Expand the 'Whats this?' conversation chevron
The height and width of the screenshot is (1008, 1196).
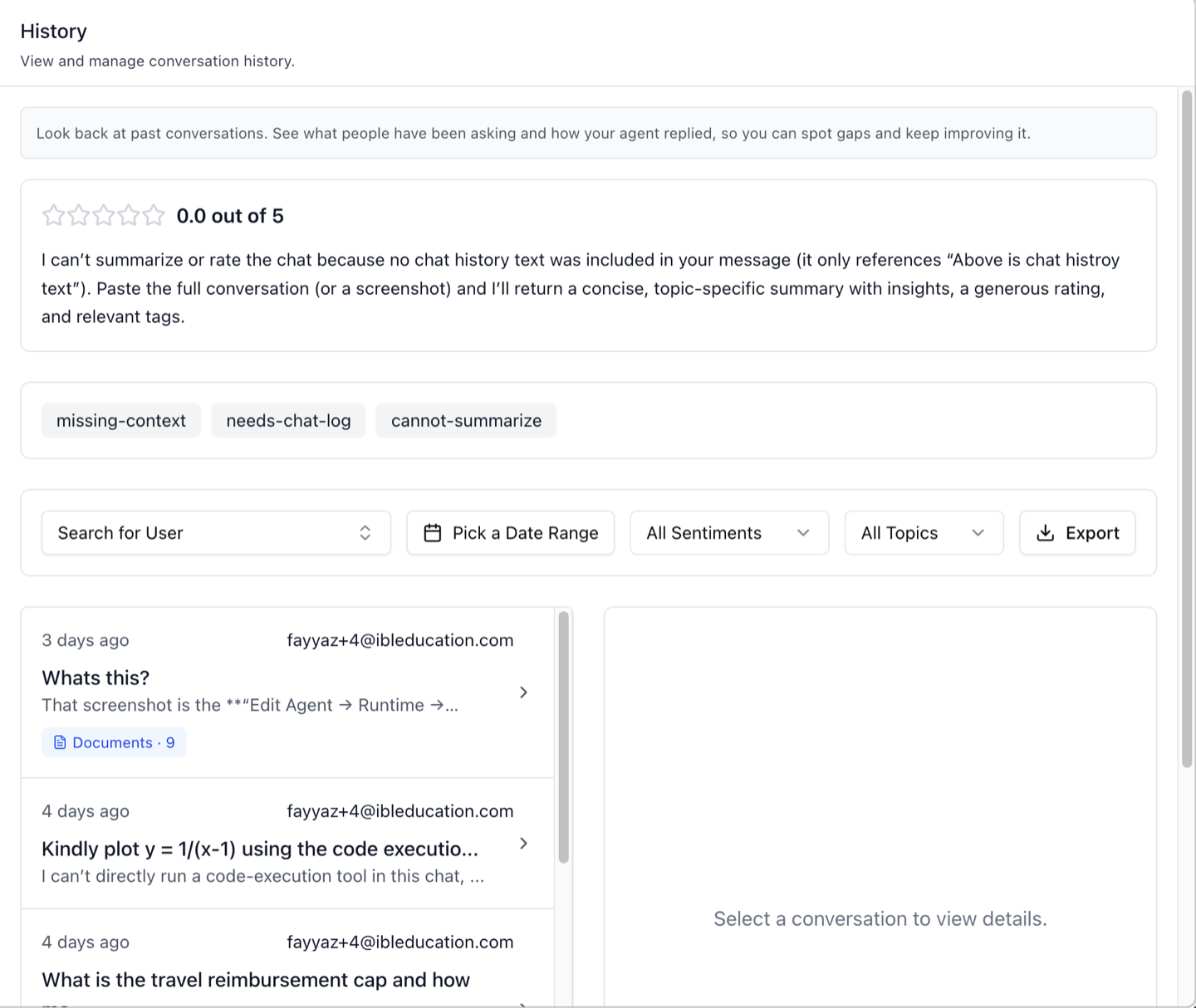(523, 692)
